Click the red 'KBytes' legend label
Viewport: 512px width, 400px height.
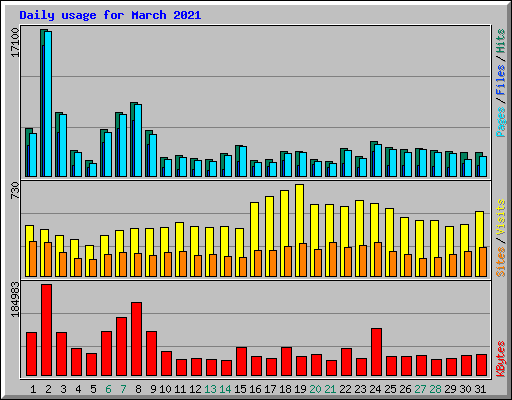[x=501, y=359]
